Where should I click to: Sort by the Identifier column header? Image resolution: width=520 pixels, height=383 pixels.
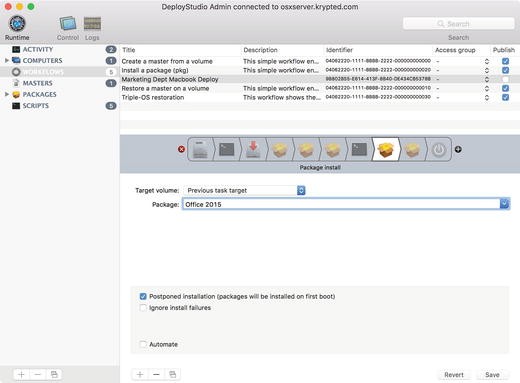click(378, 50)
